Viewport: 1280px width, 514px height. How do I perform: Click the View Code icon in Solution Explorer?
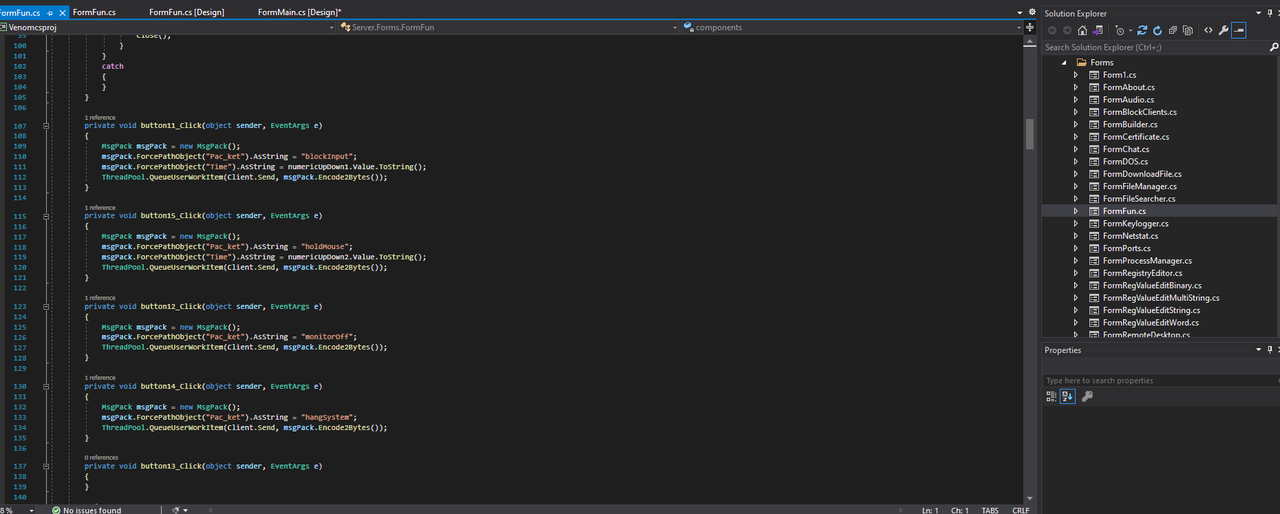click(x=1208, y=30)
